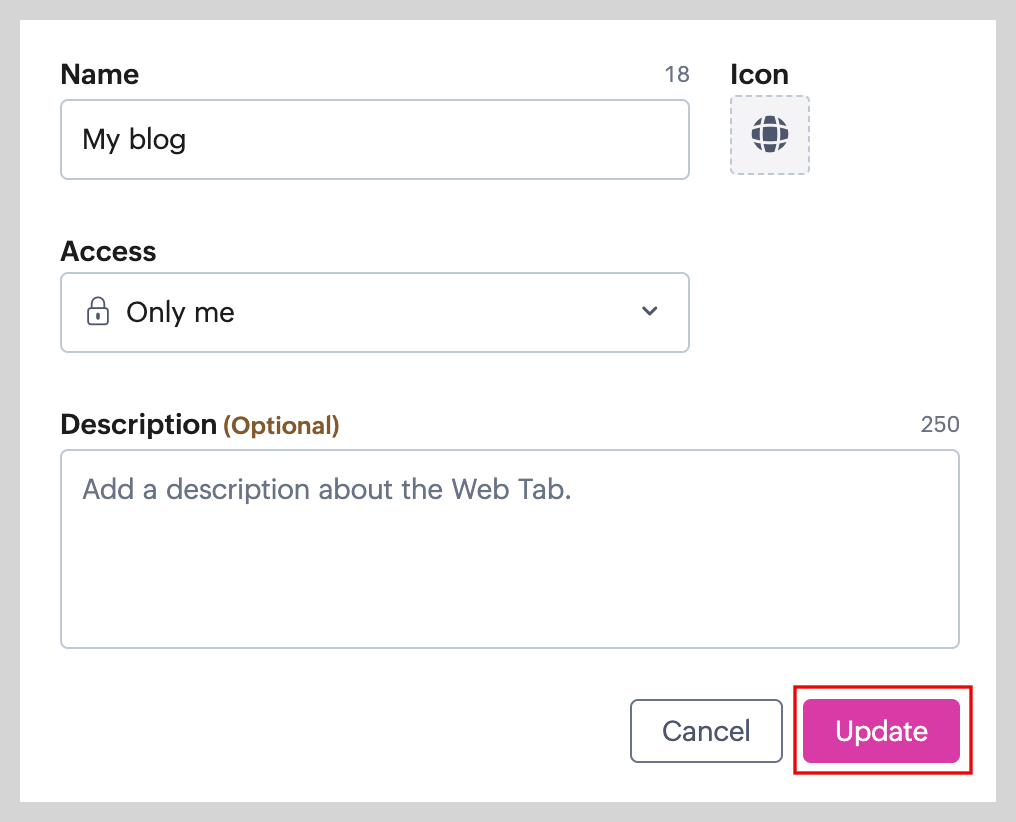The height and width of the screenshot is (822, 1016).
Task: Click the "Icon" label heading
Action: tap(759, 74)
